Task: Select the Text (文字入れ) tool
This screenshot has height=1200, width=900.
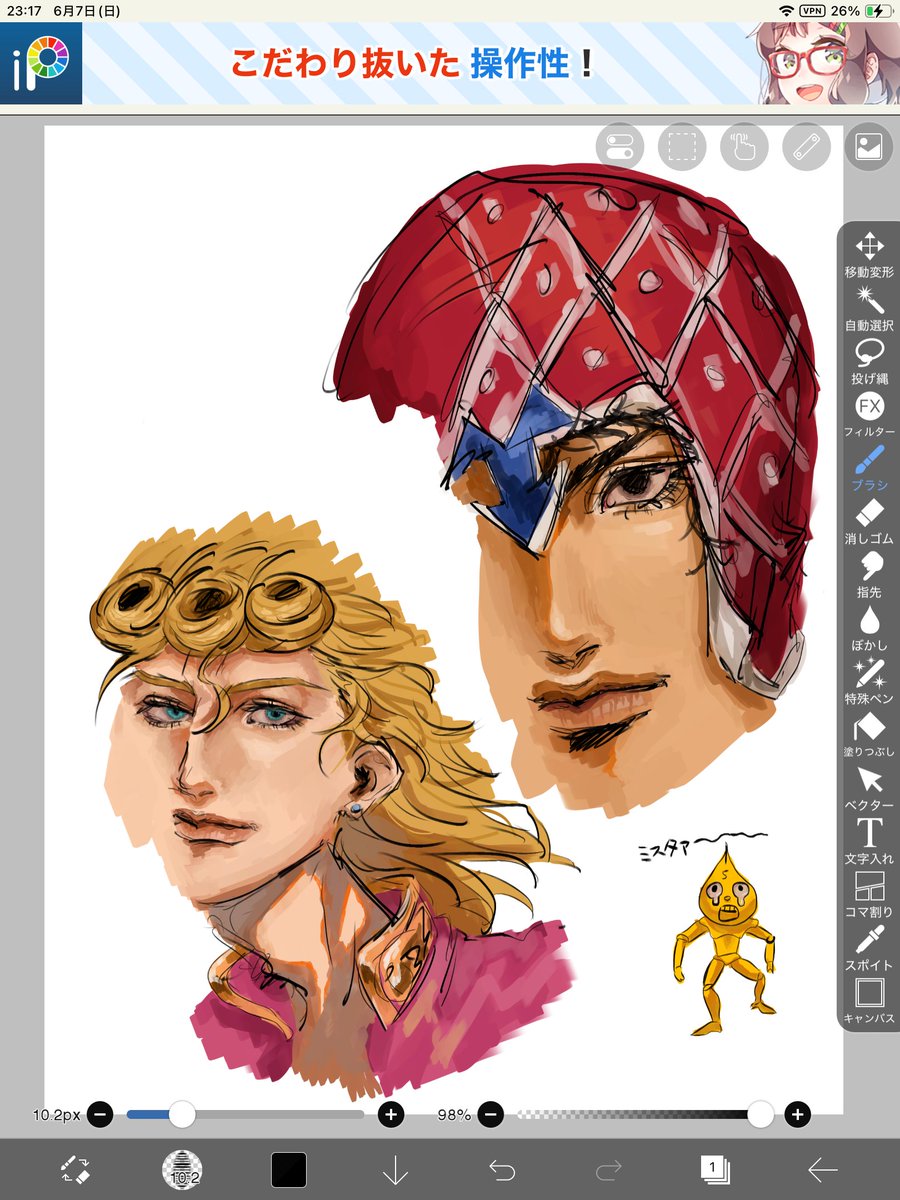Action: point(869,840)
